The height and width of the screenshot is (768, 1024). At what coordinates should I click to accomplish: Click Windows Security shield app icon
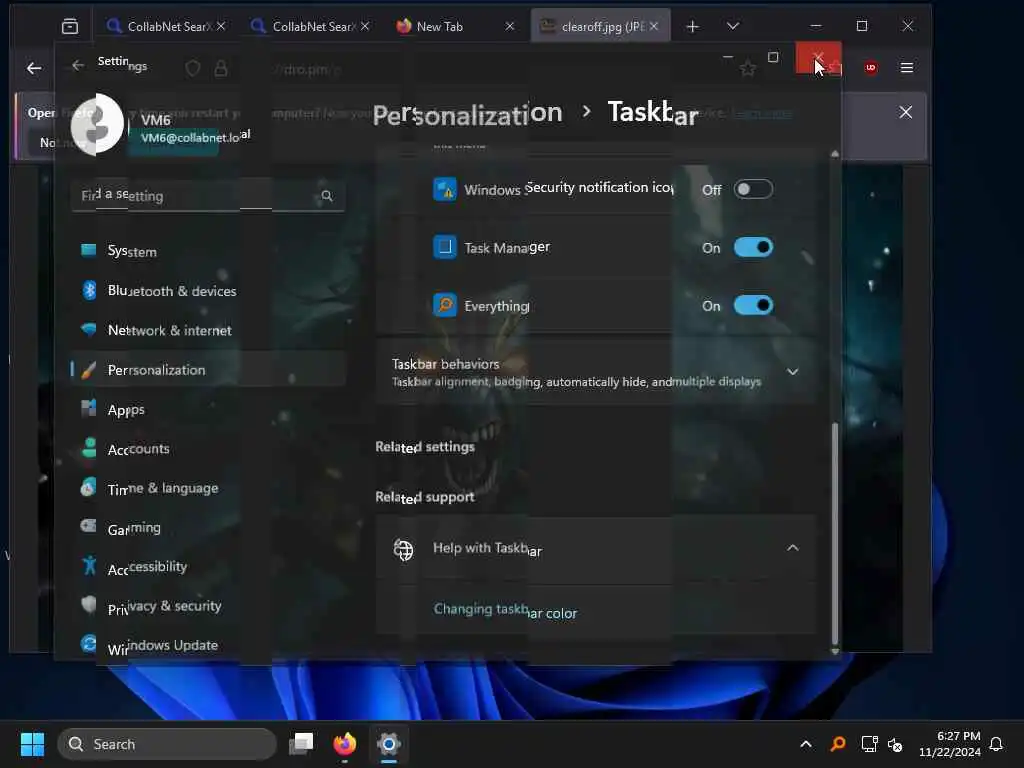pos(445,189)
